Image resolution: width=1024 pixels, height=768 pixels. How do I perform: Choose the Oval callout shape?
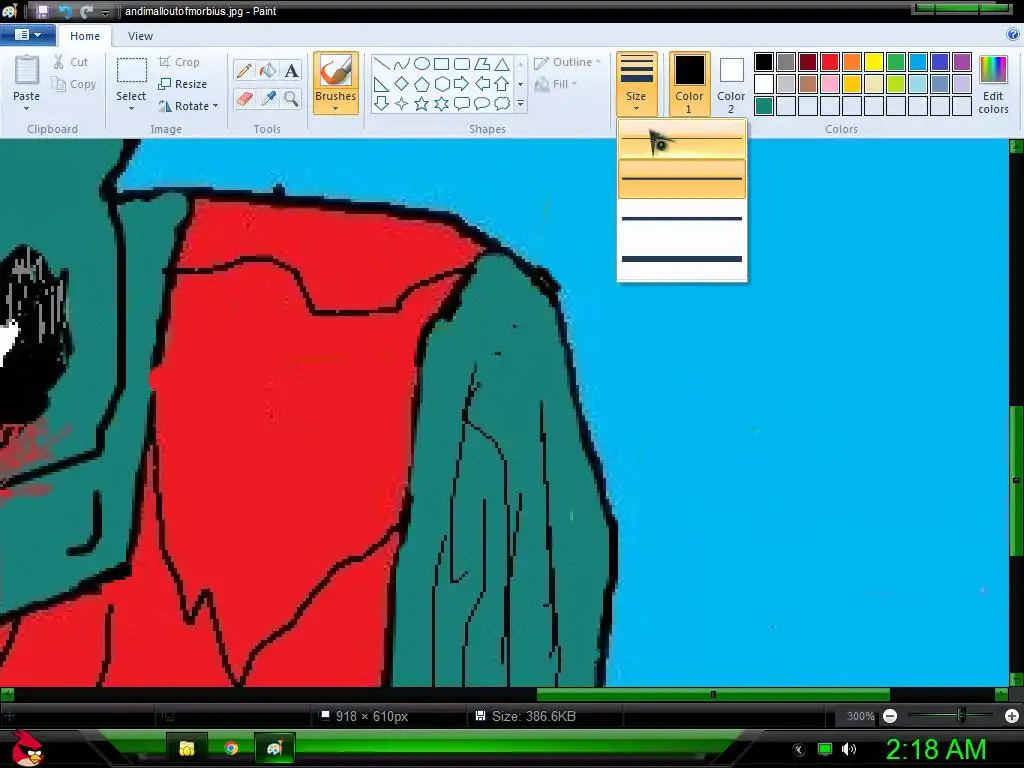tap(482, 103)
